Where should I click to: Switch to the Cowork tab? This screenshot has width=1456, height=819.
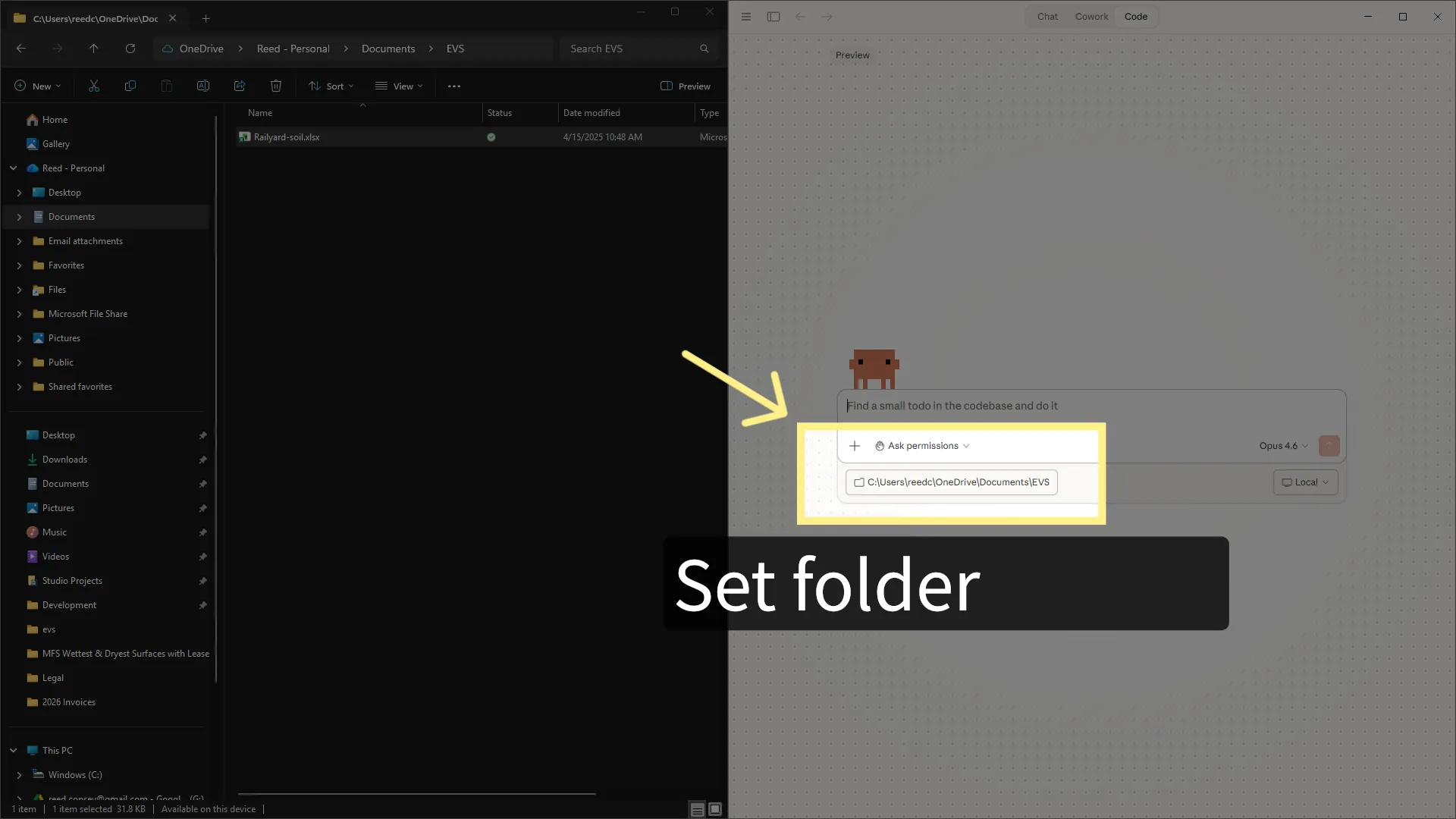1091,17
